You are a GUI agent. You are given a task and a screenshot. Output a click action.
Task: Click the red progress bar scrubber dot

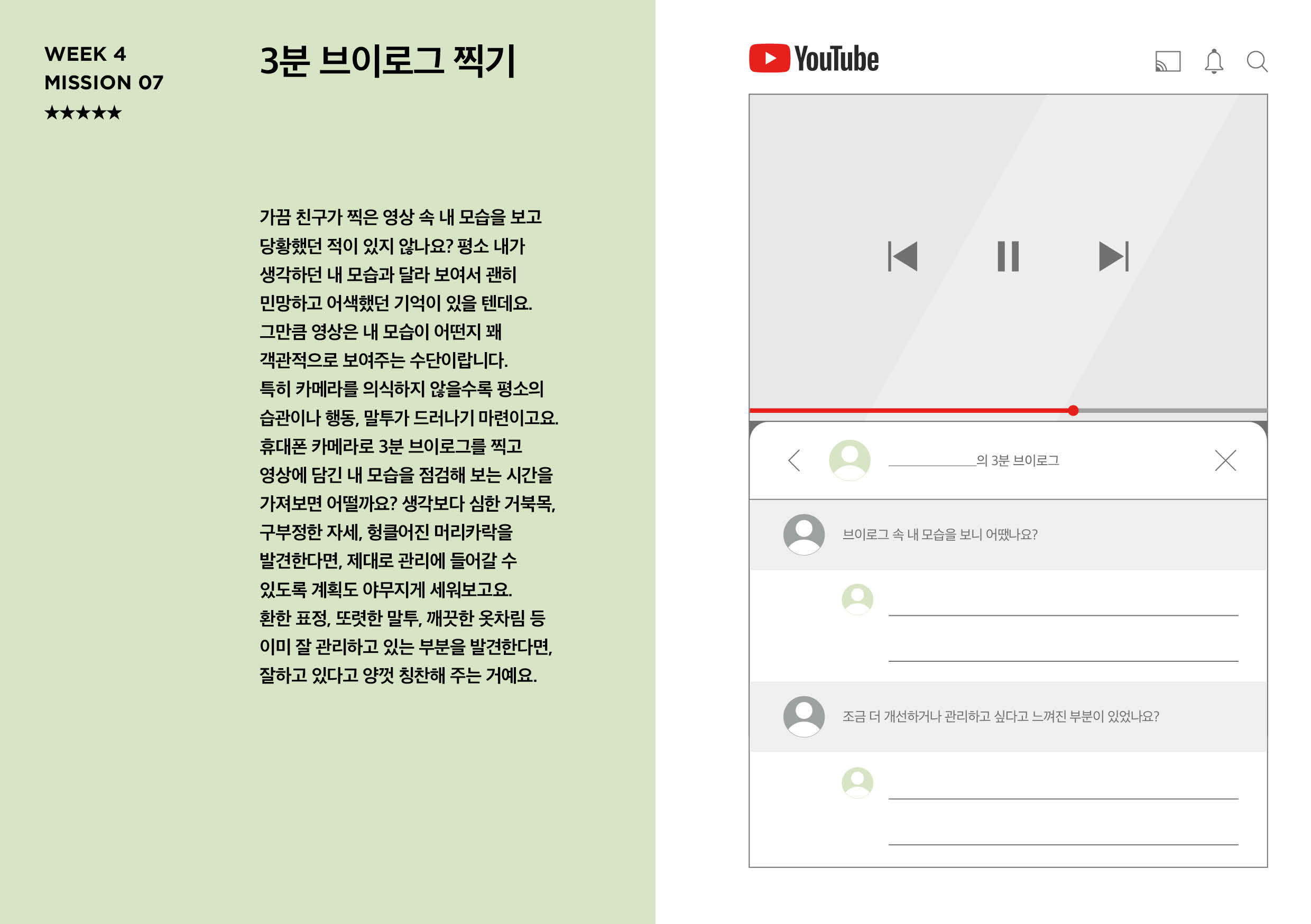[x=1073, y=410]
